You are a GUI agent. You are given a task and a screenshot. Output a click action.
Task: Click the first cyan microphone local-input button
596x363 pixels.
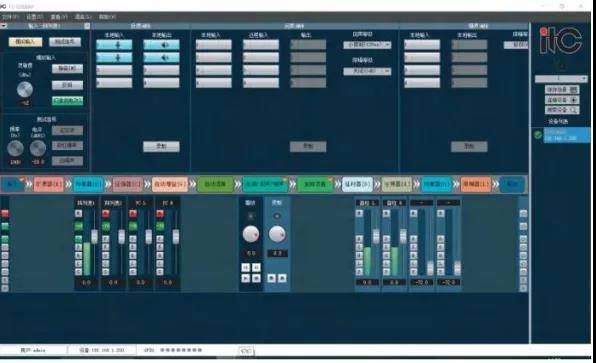114,45
